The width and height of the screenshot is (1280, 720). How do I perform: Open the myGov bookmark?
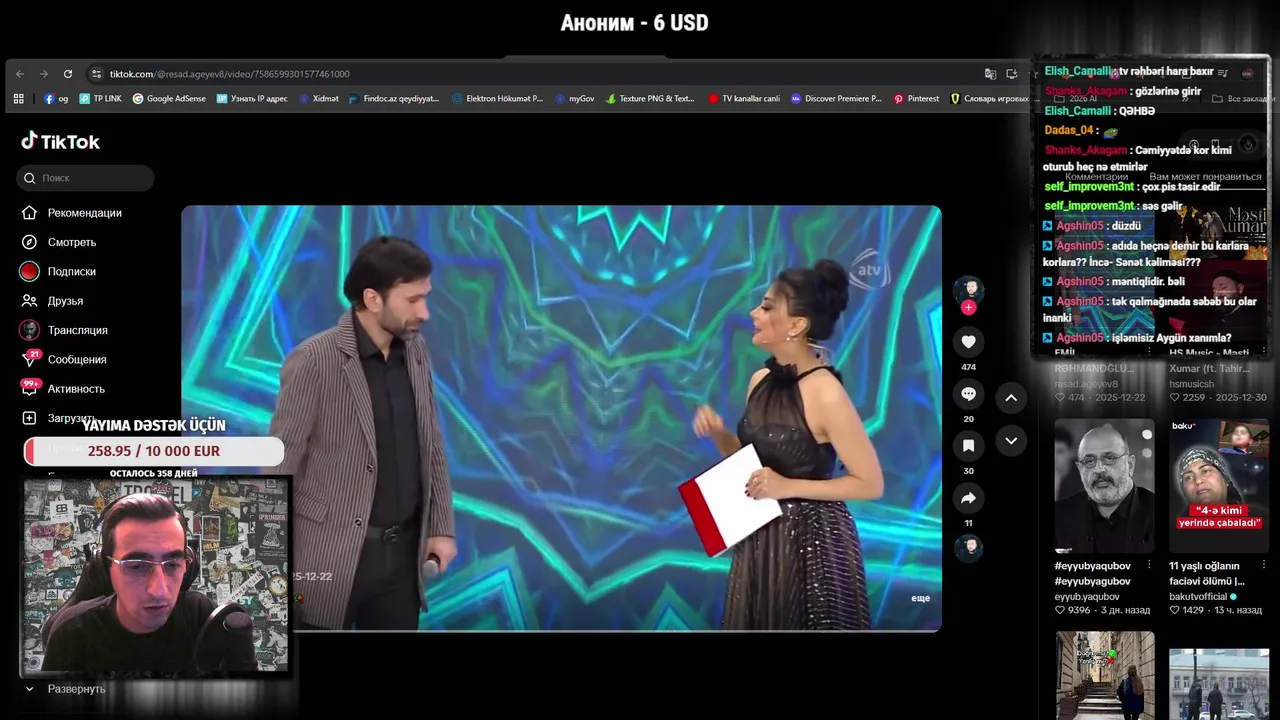click(x=574, y=99)
